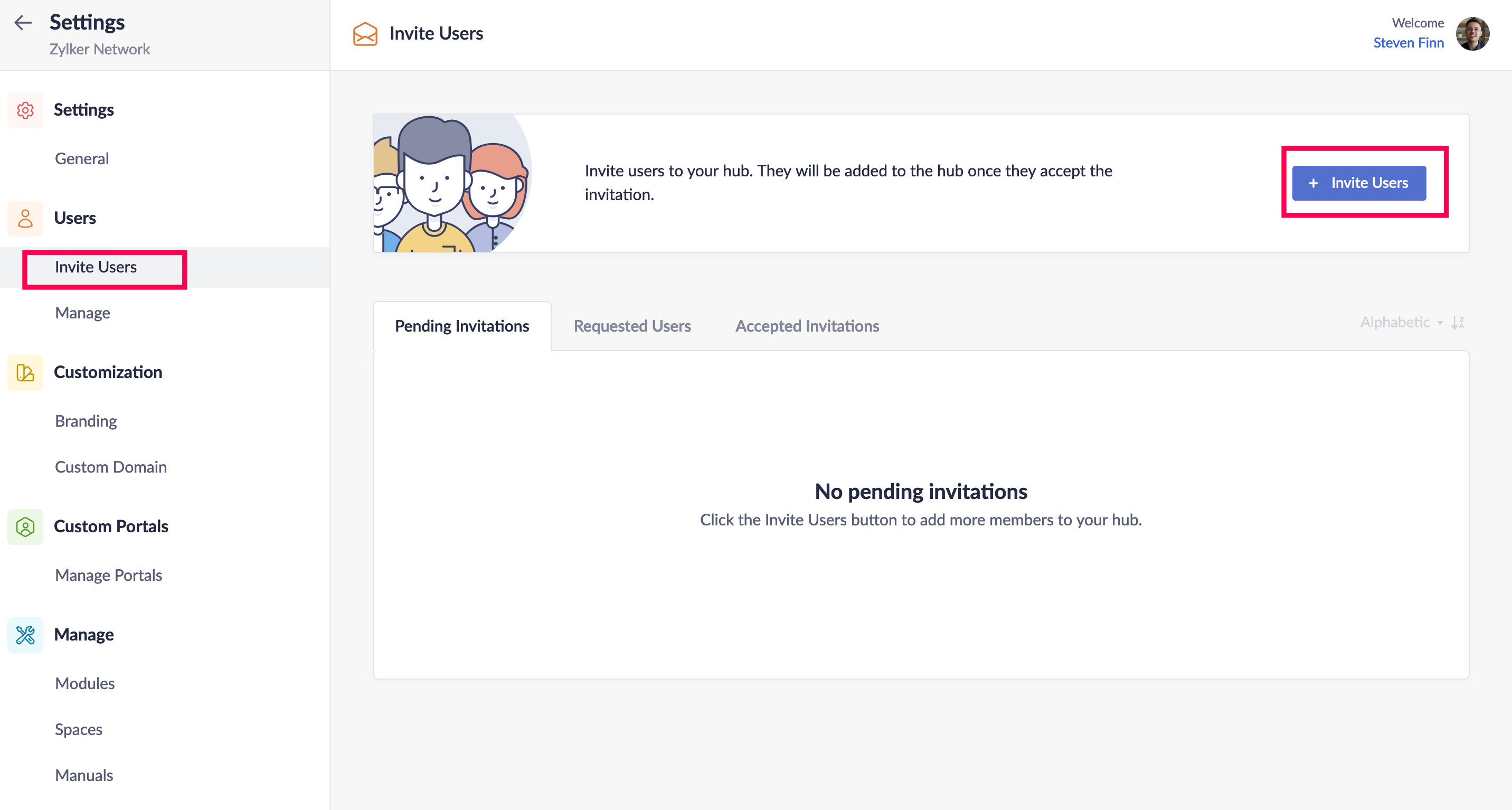Click the blue Manage tools icon
This screenshot has height=810, width=1512.
tap(25, 635)
